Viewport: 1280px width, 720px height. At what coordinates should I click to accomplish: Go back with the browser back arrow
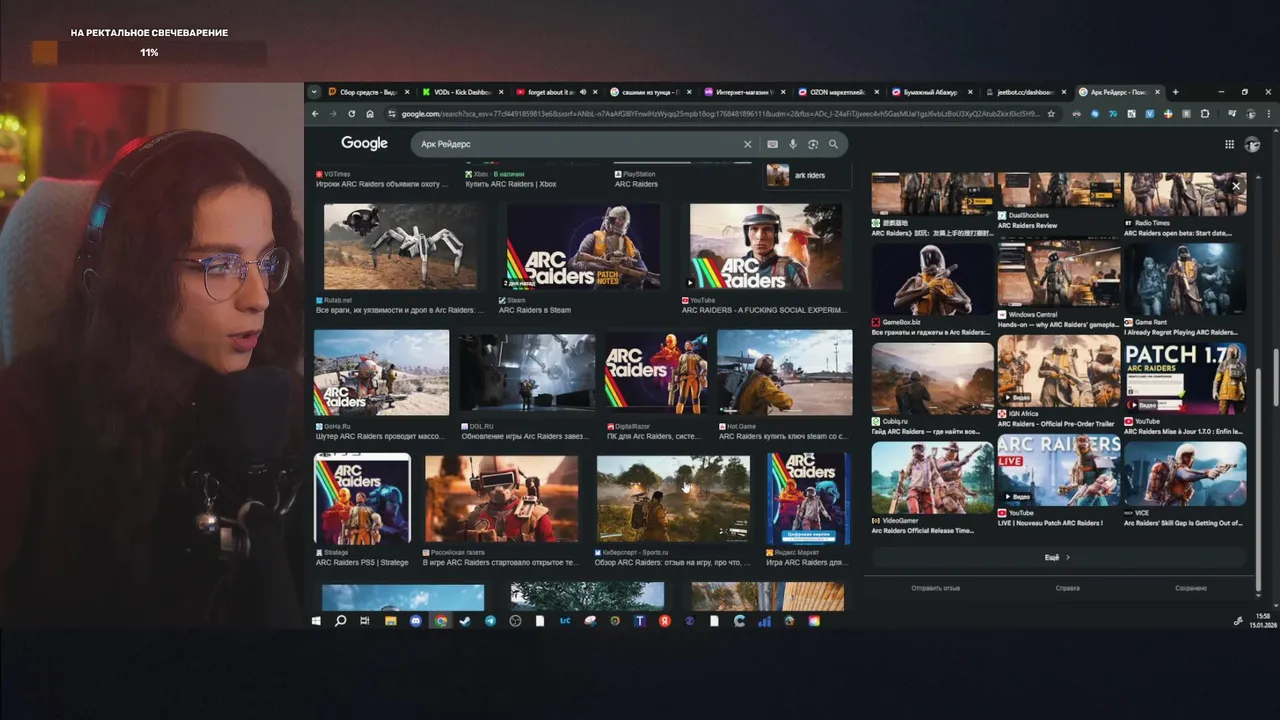pos(315,114)
